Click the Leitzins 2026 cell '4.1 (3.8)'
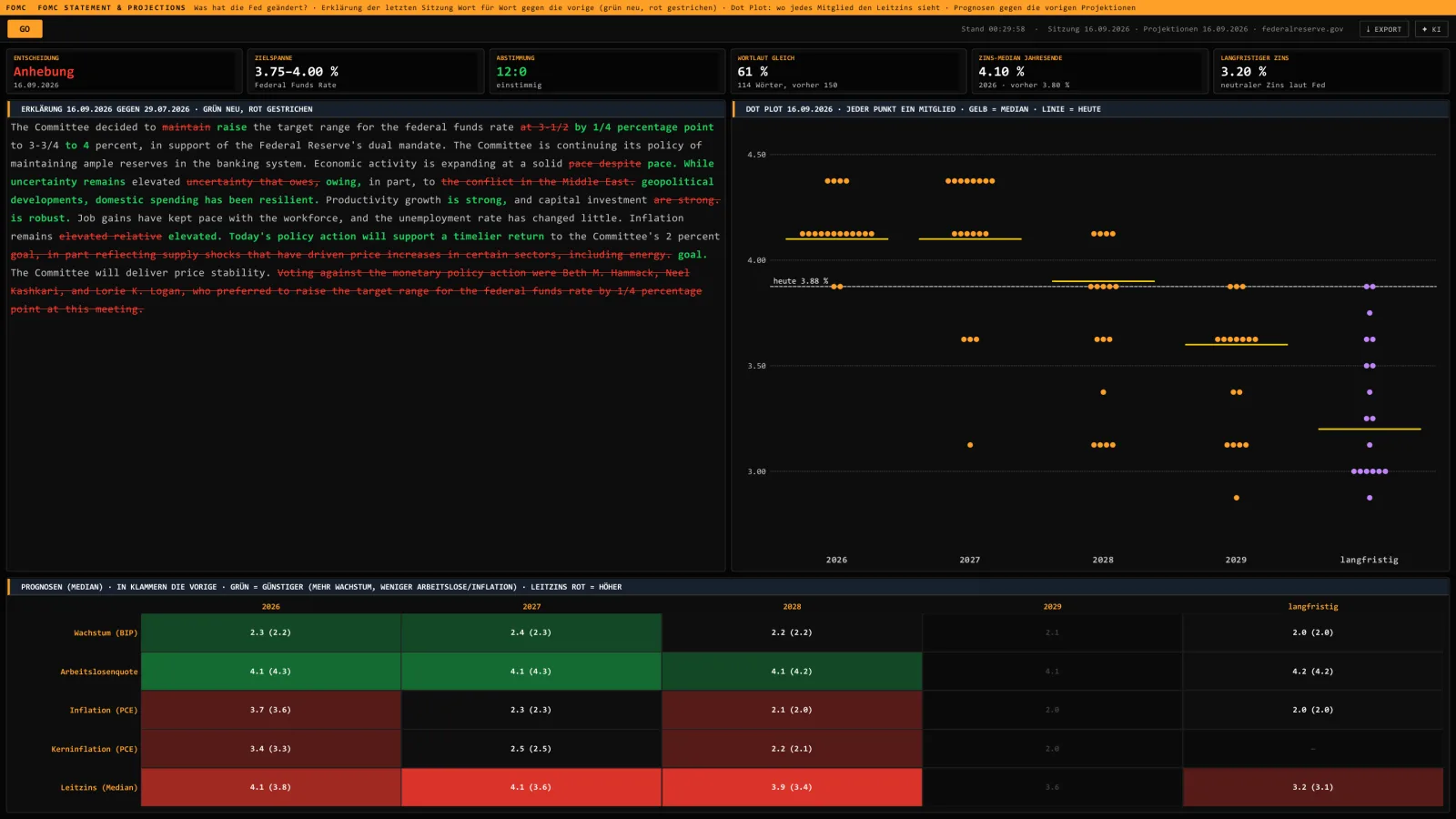 271,787
